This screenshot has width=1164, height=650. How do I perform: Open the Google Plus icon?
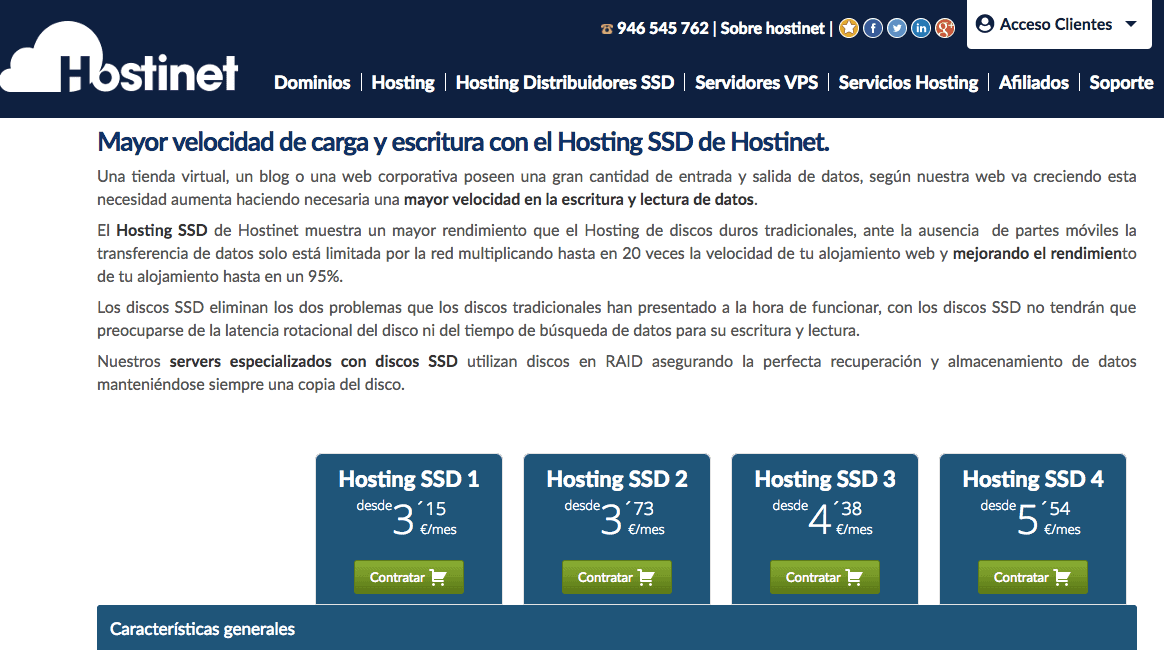(945, 28)
